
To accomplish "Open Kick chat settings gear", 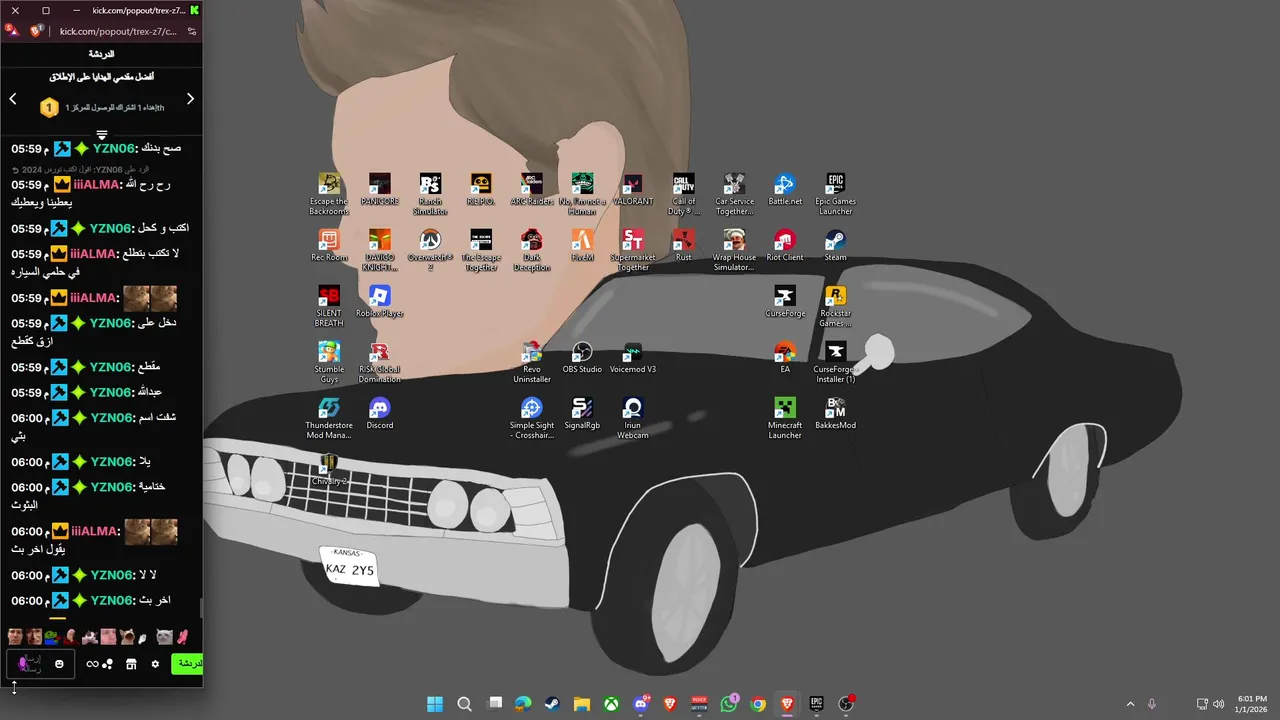I will tap(155, 664).
